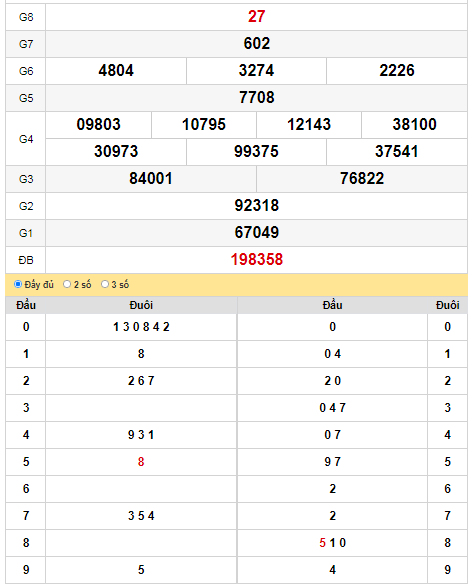The image size is (471, 587).
Task: Click G4 number 09803
Action: [x=98, y=125]
